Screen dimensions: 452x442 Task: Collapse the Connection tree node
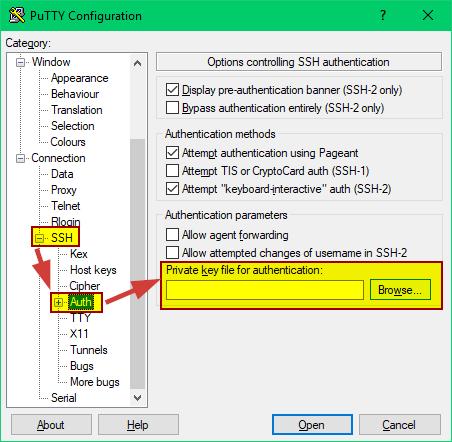[x=21, y=158]
